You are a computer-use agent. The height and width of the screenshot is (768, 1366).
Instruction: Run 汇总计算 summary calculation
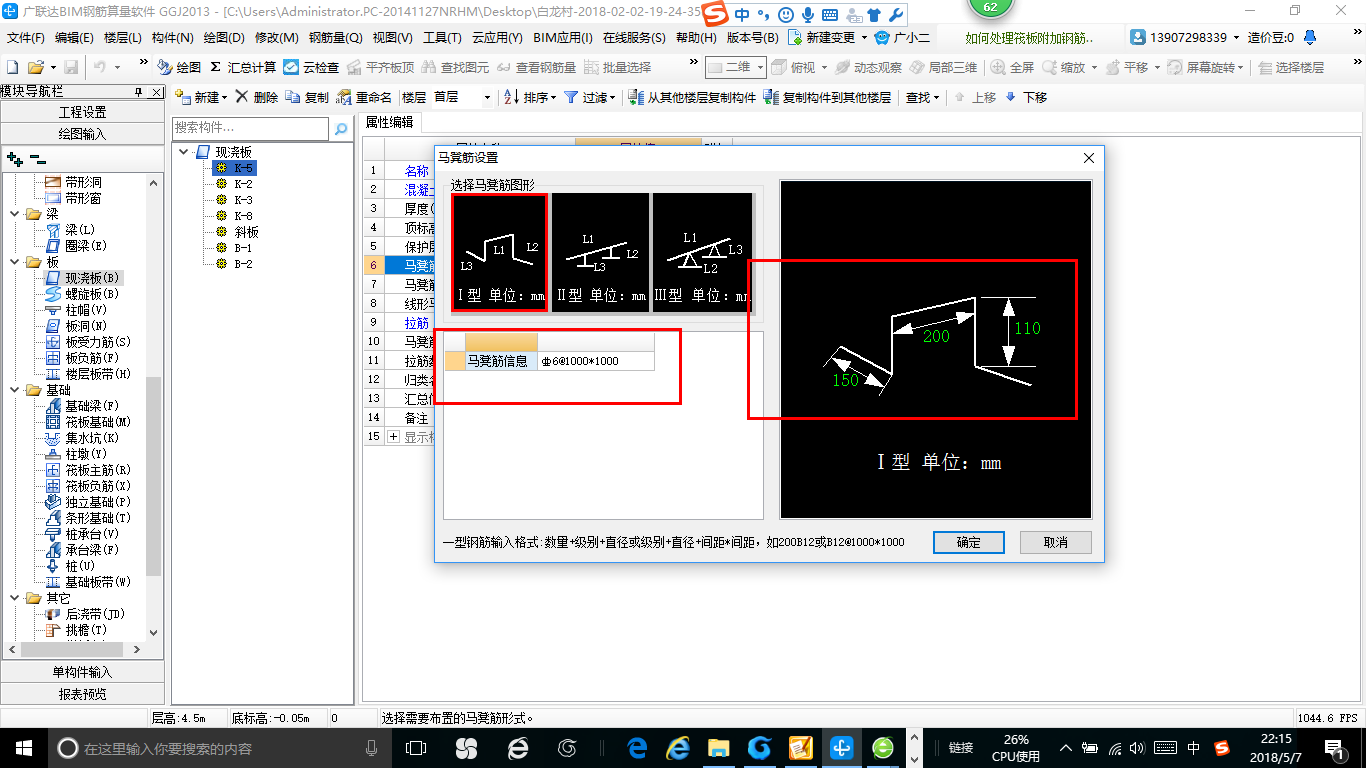pyautogui.click(x=243, y=67)
